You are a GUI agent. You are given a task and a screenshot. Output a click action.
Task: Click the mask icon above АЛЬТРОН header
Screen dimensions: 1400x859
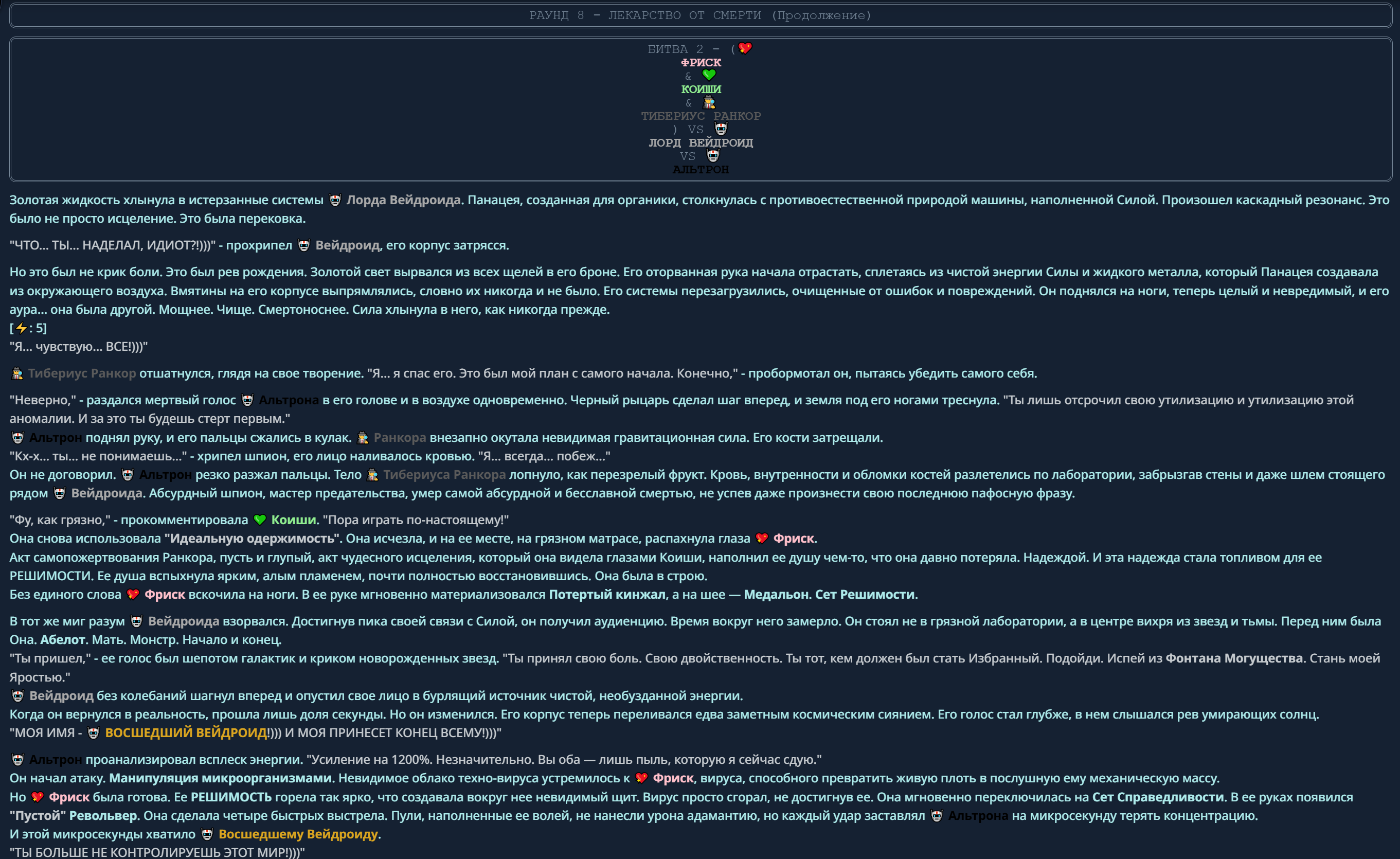(x=712, y=156)
